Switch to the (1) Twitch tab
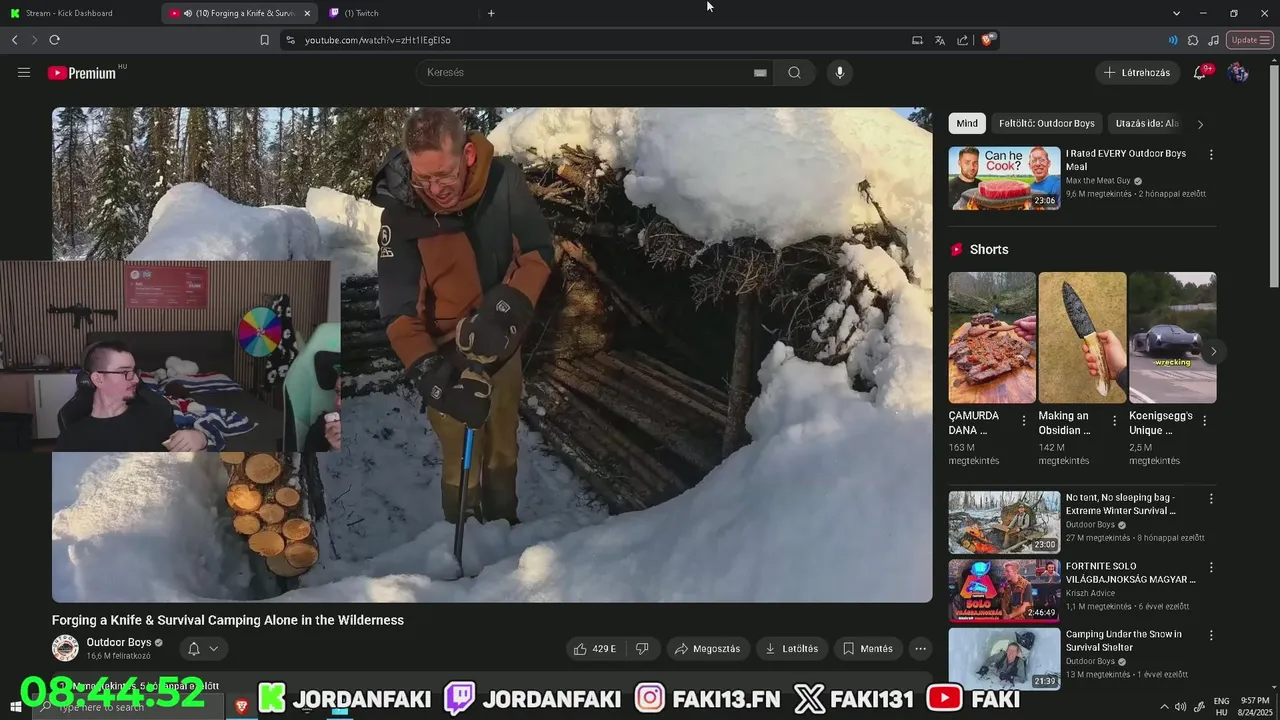Viewport: 1280px width, 720px height. [x=400, y=13]
